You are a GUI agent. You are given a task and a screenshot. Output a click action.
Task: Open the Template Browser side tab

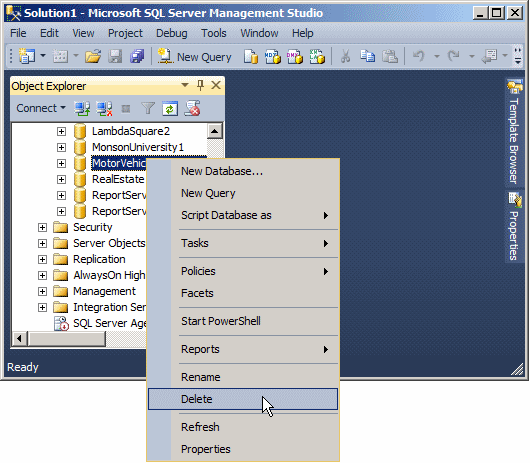tap(514, 132)
